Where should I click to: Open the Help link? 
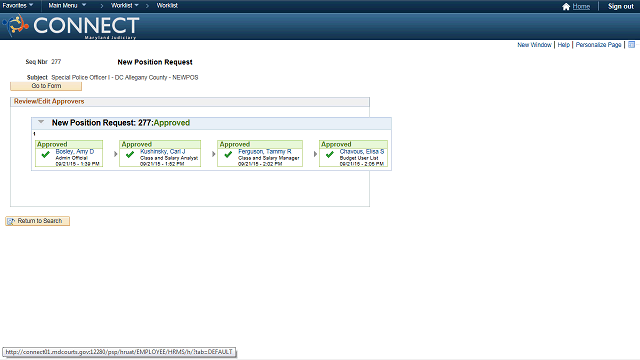(563, 45)
